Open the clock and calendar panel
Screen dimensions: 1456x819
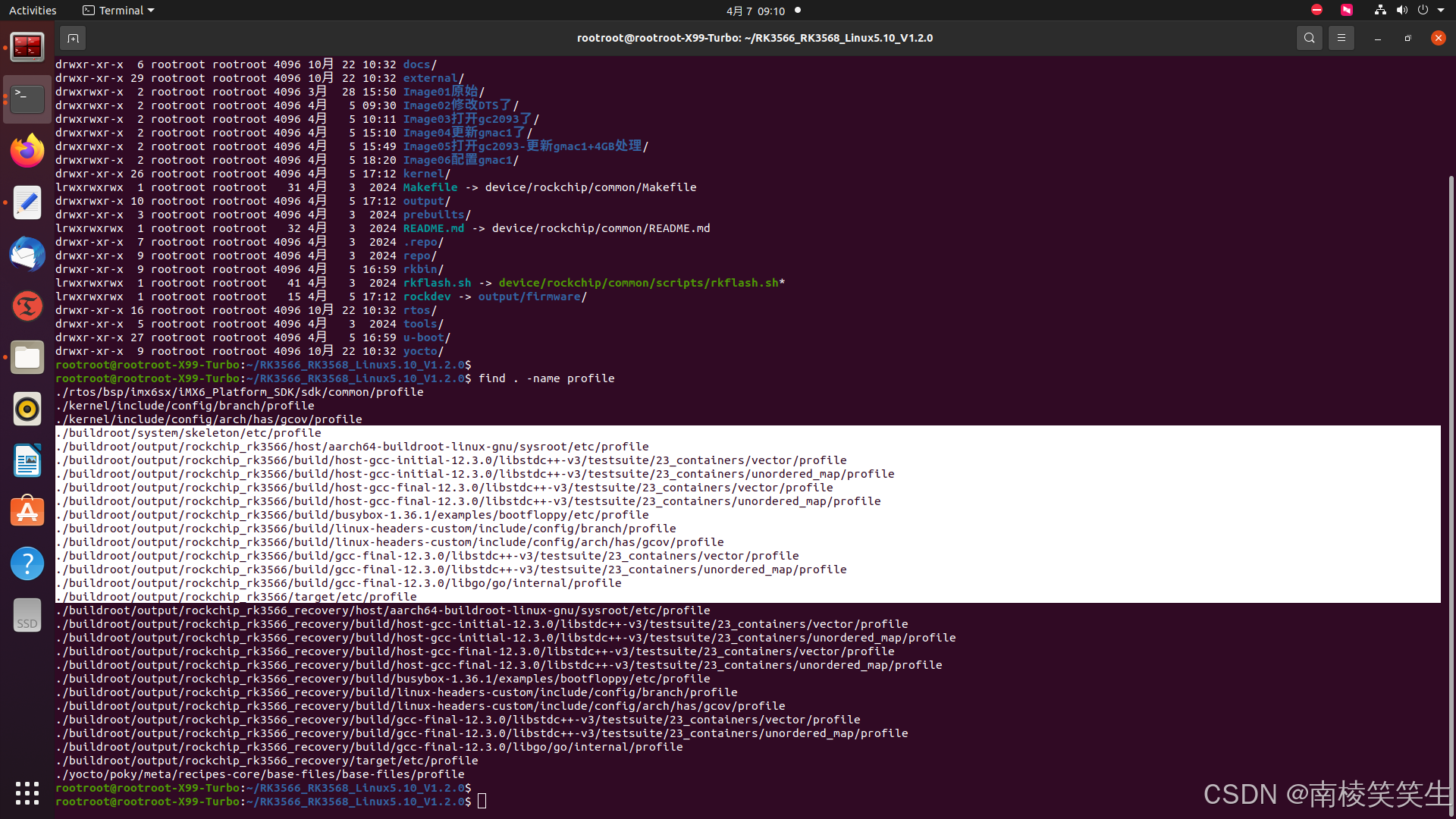[755, 11]
